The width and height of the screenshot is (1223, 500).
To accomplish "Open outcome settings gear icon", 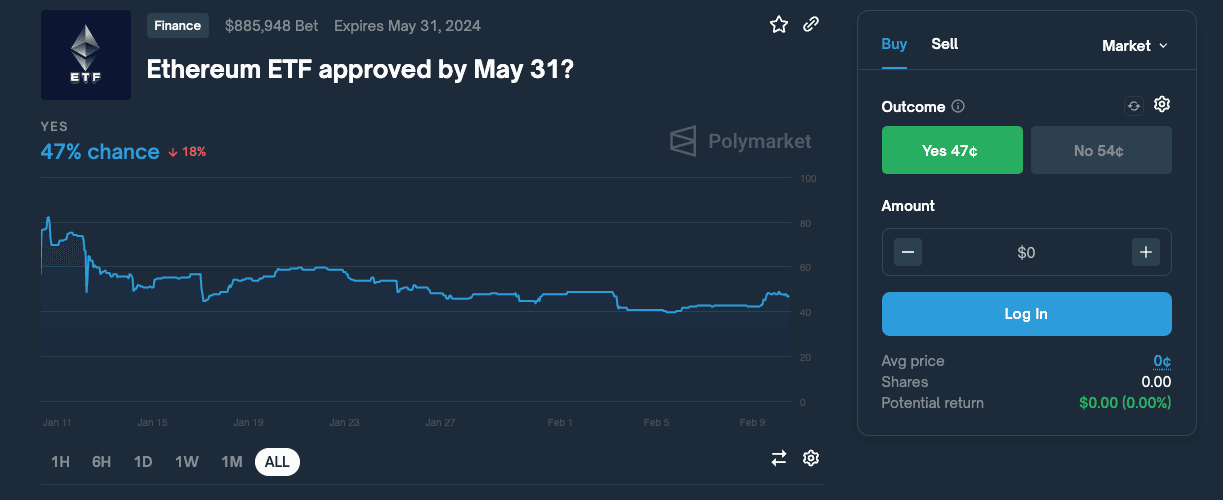I will (1162, 105).
